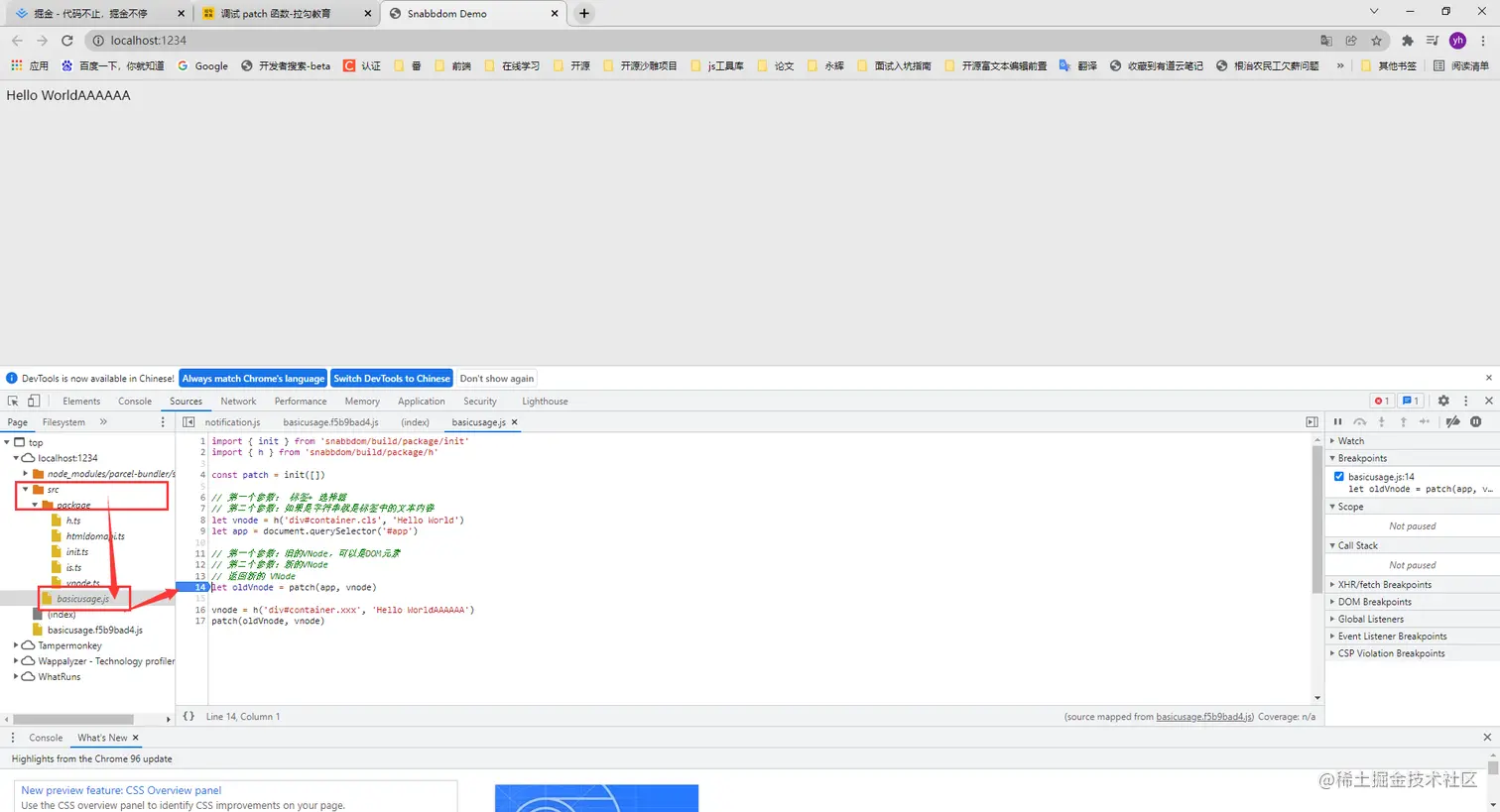
Task: Select init.ts in the file tree
Action: click(76, 552)
